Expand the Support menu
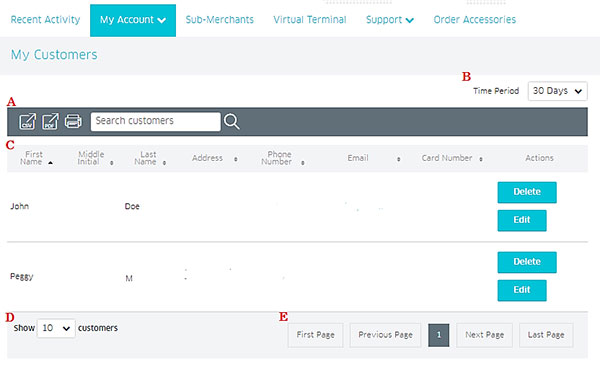The image size is (600, 367). [390, 20]
